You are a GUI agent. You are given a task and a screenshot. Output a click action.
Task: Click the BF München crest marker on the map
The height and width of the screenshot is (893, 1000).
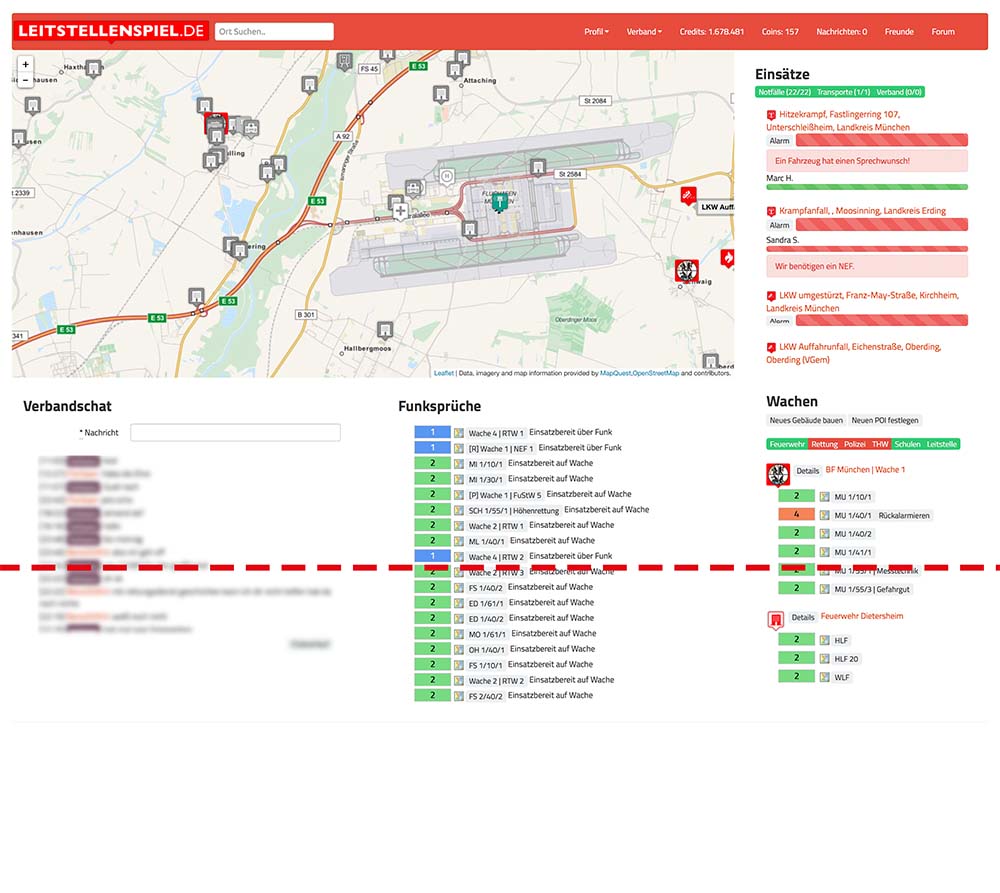(687, 271)
